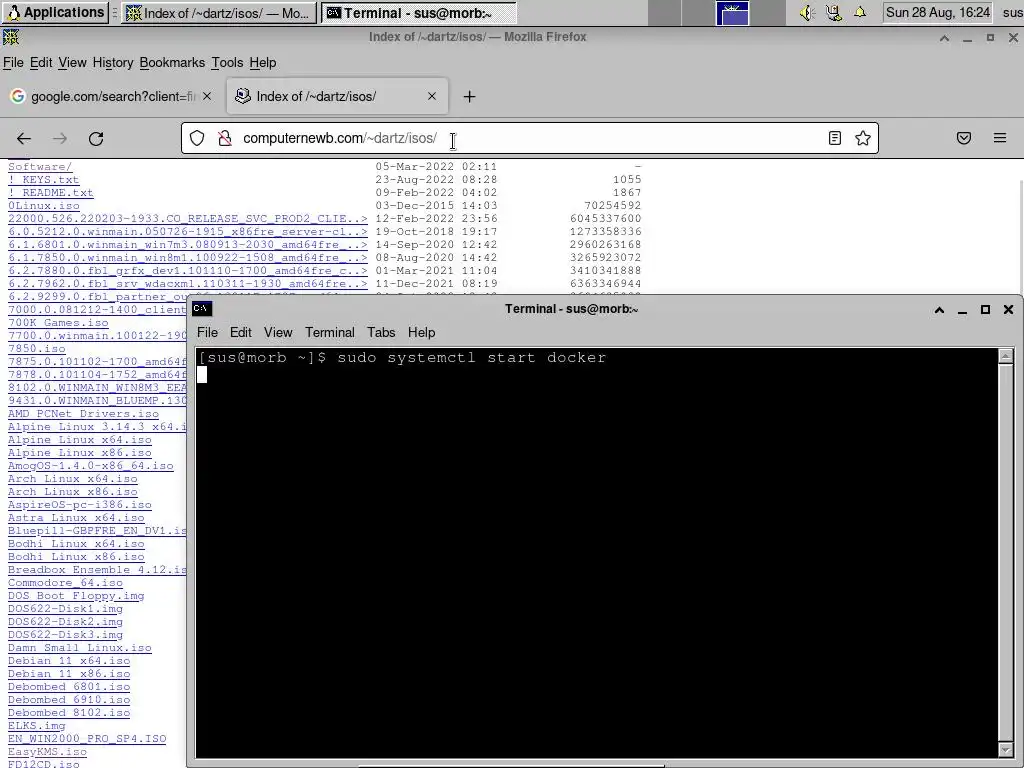Click the Terminal scrollbar up arrow
1024x768 pixels.
pos(1006,356)
